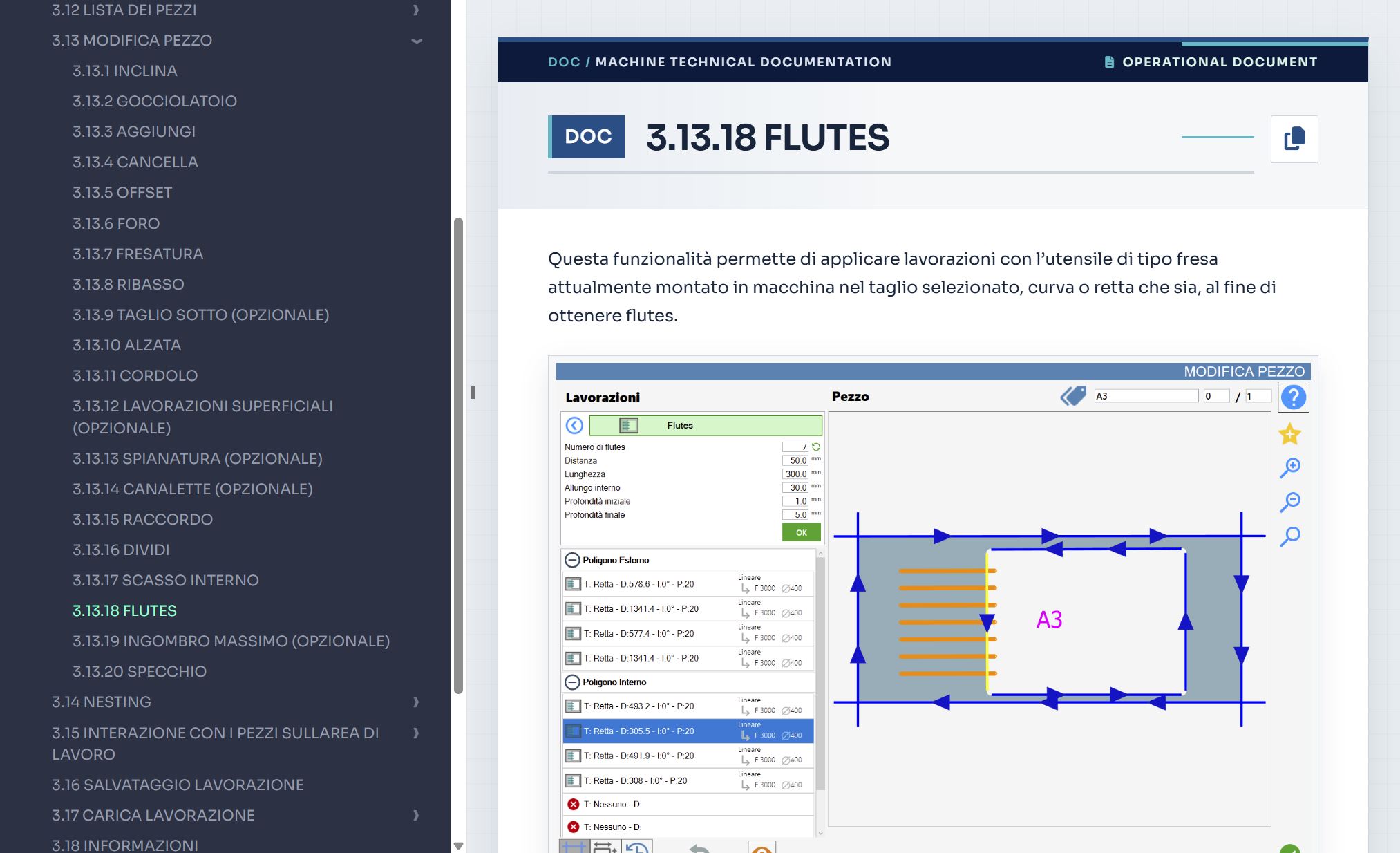Collapse the Poligono Interno group
1400x853 pixels.
(x=572, y=682)
